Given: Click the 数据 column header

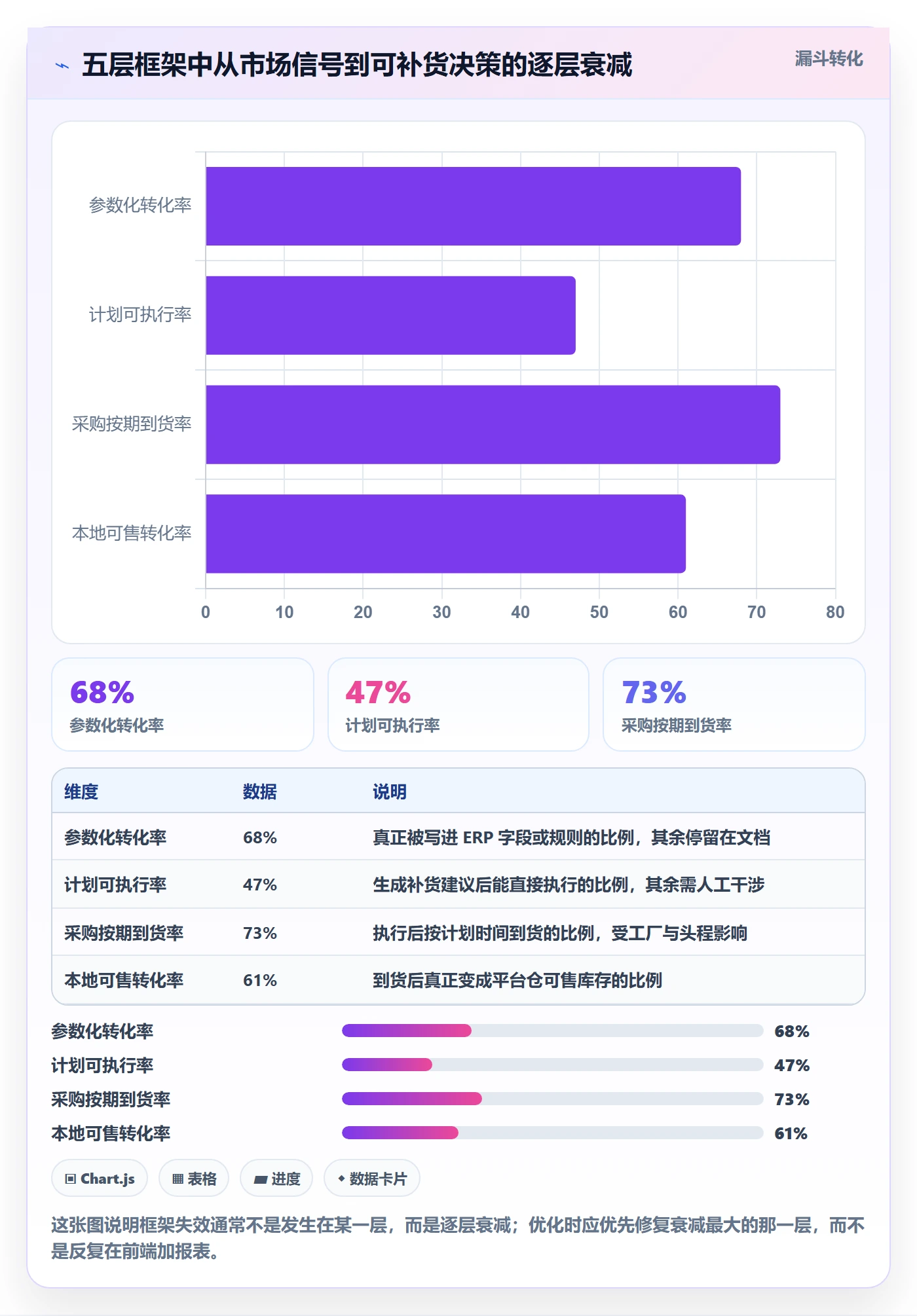Looking at the screenshot, I should (x=260, y=792).
